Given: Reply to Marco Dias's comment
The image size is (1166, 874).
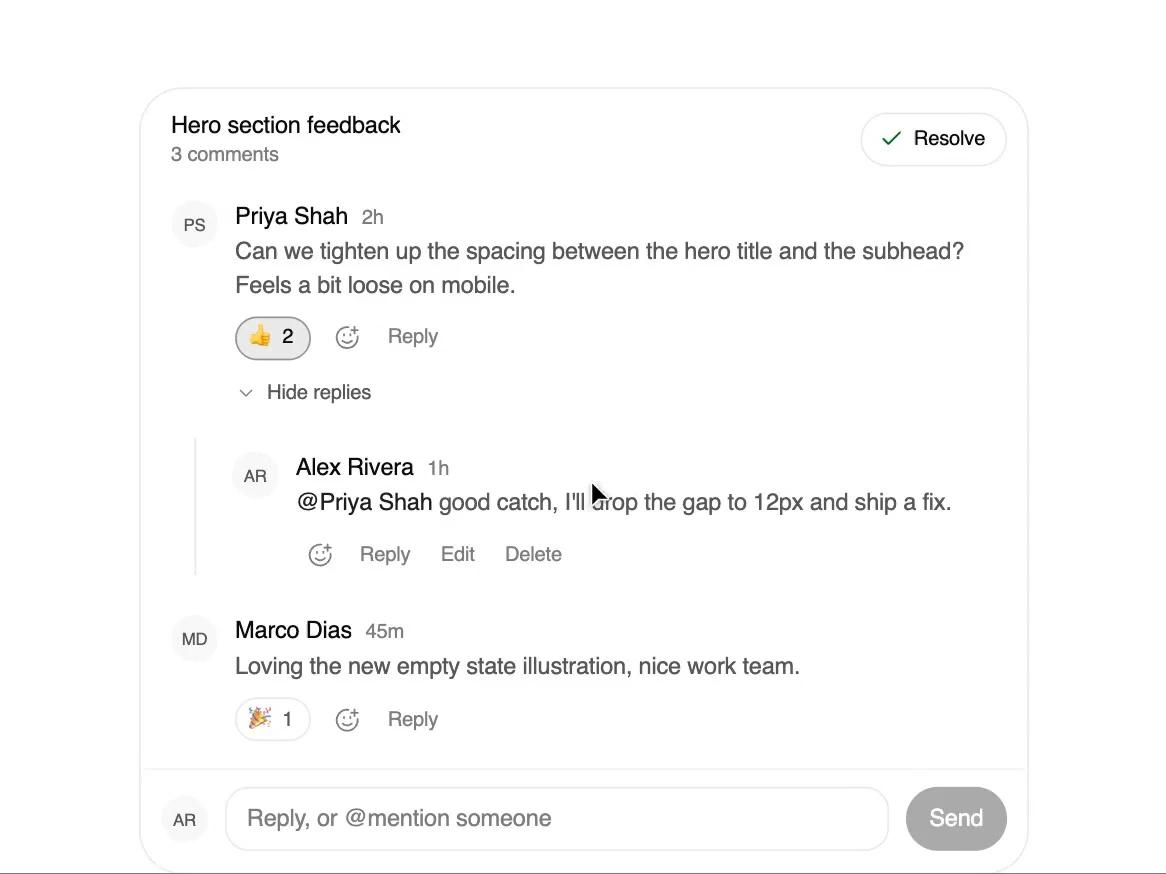Looking at the screenshot, I should point(413,719).
